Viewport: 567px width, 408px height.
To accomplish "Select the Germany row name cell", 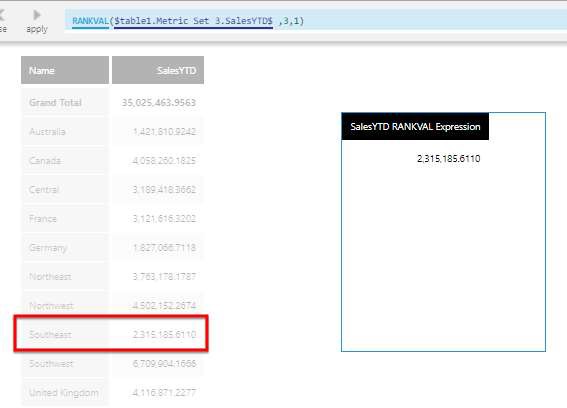I will pyautogui.click(x=65, y=247).
